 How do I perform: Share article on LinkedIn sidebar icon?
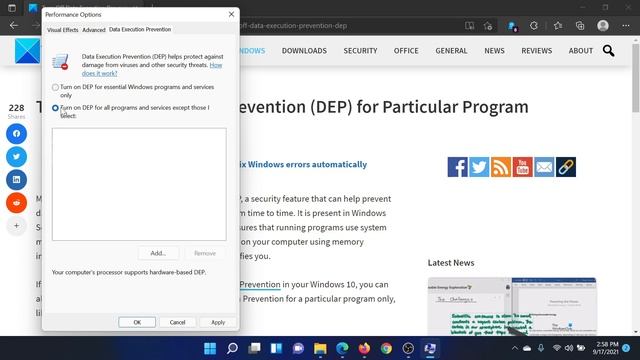(16, 180)
